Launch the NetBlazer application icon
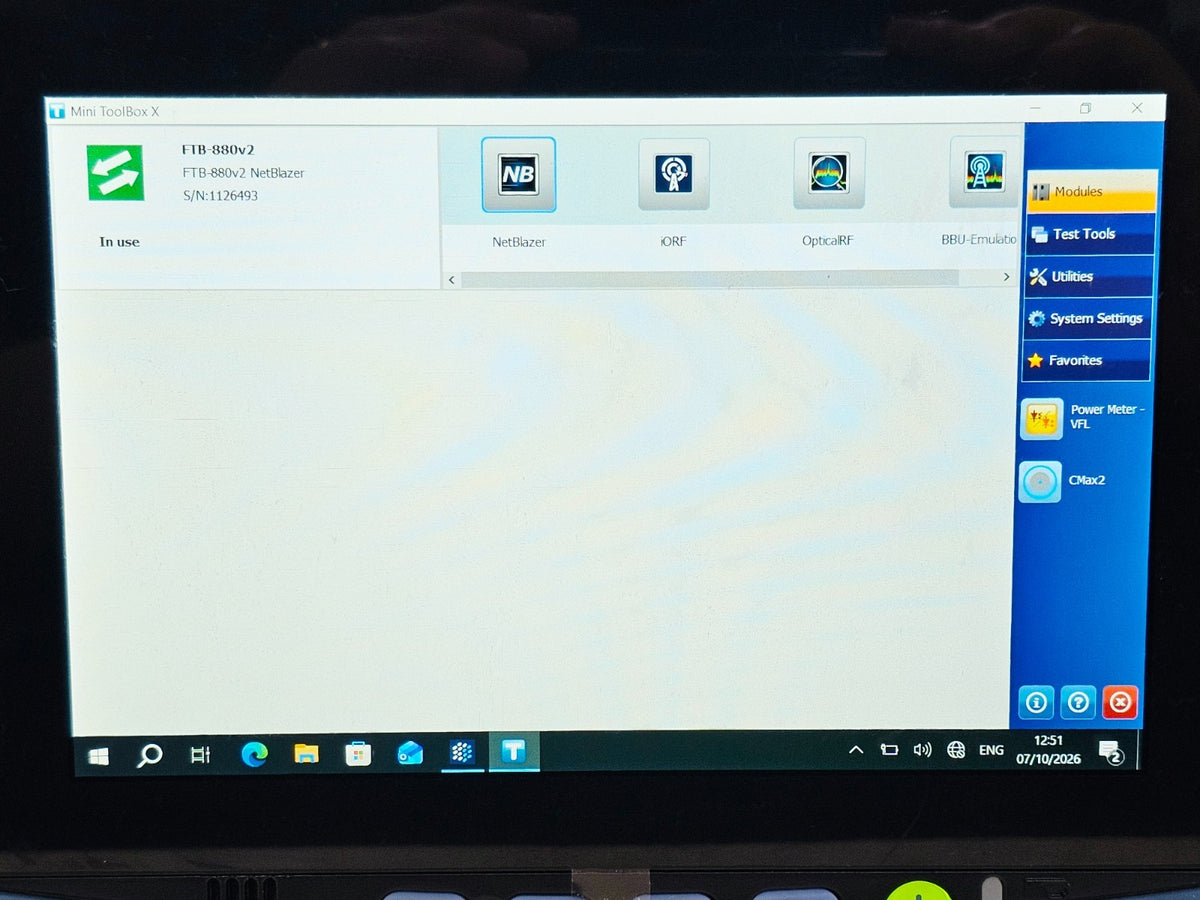1200x900 pixels. pos(518,175)
